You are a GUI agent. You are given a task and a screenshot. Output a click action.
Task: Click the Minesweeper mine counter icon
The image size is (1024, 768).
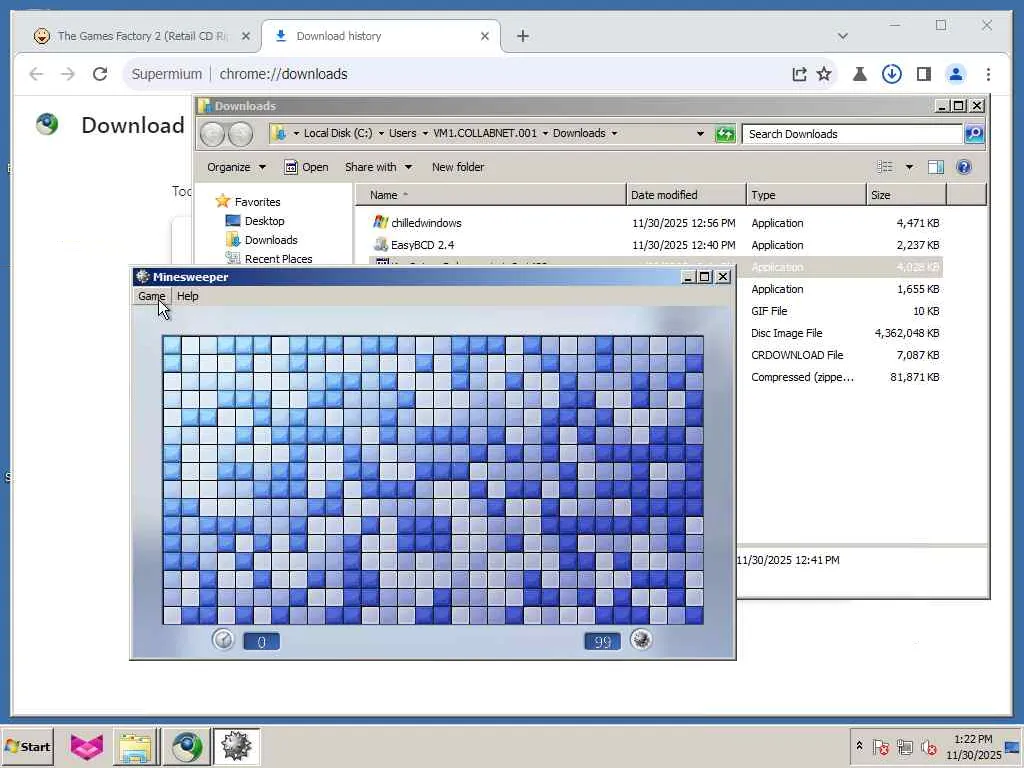point(641,639)
